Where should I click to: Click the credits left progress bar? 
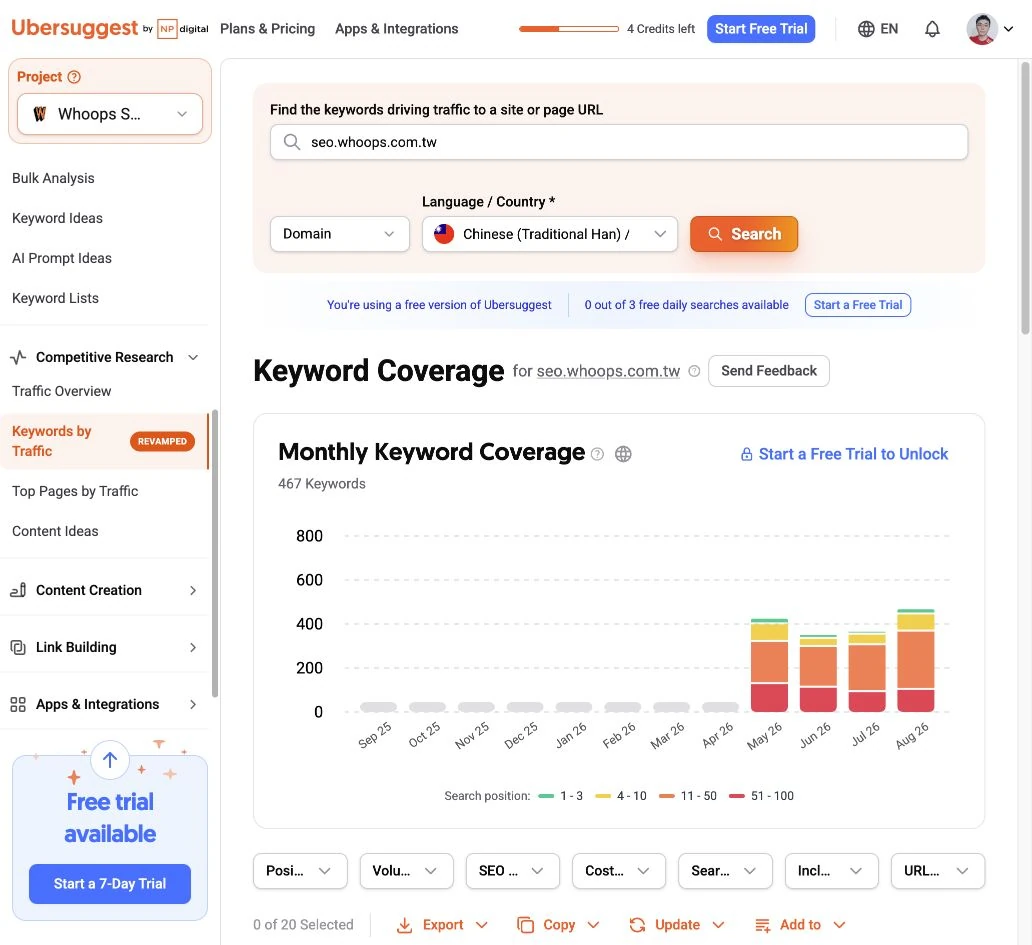(x=569, y=29)
